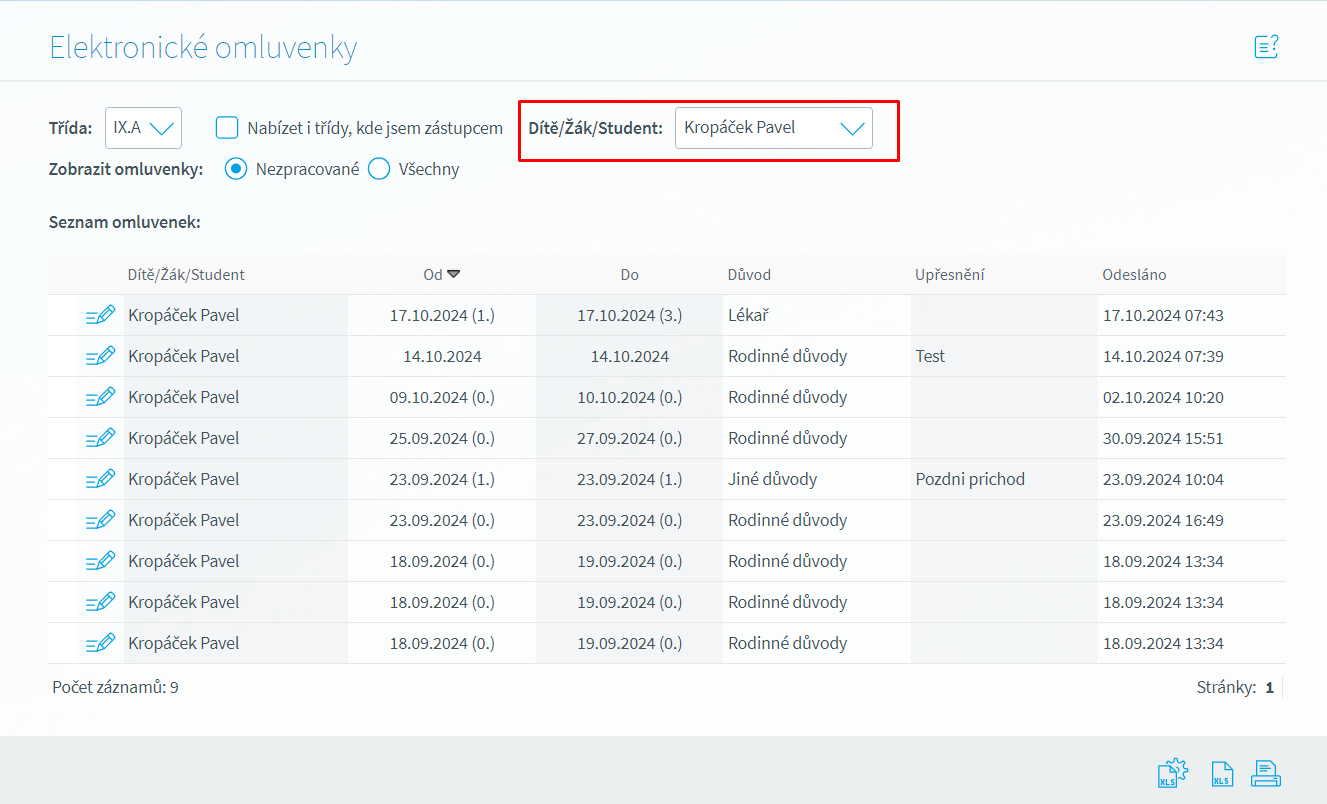
Task: Edit the excuse dated 17.10.2024 with reason Lékař
Action: (x=101, y=315)
